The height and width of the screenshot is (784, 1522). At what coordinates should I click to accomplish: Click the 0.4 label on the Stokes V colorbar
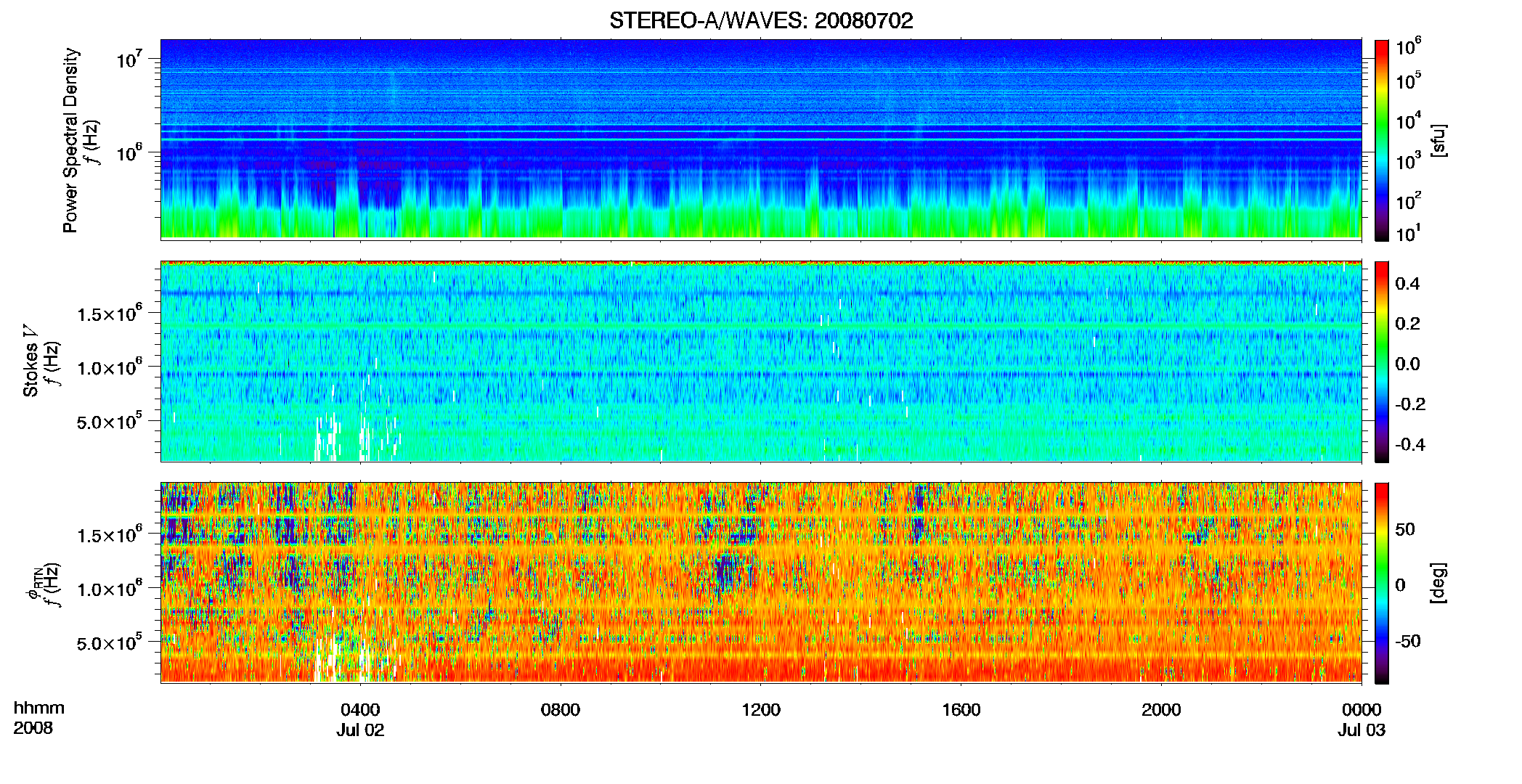1407,284
